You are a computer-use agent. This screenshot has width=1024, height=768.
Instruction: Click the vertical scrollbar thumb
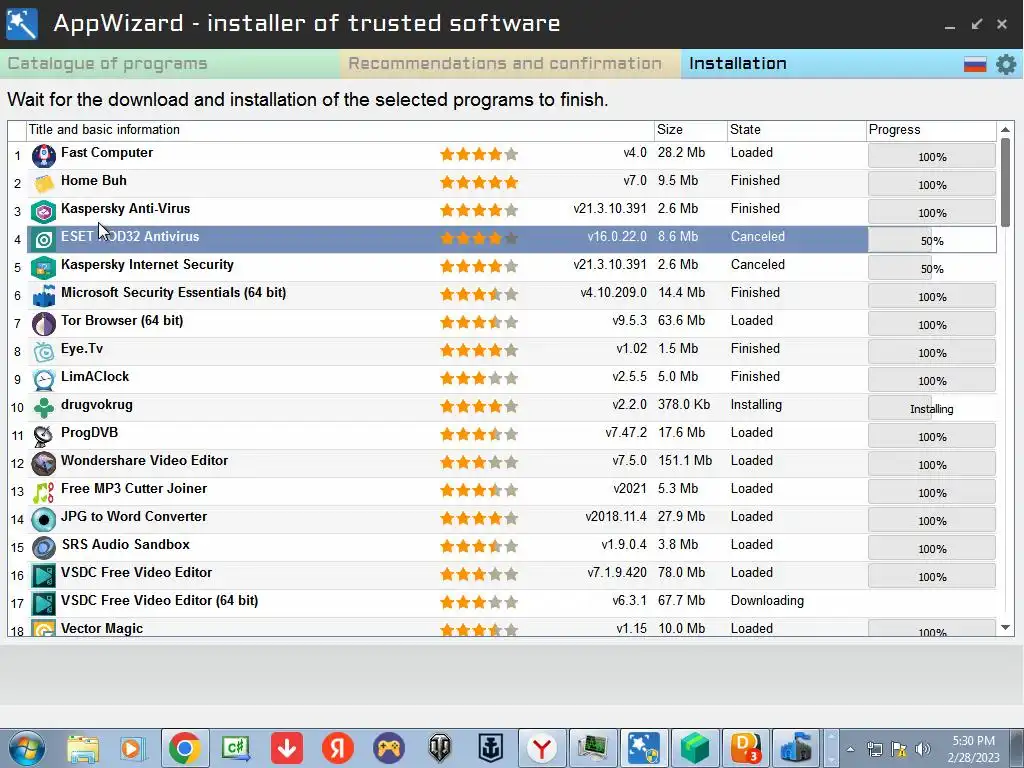[x=1006, y=182]
